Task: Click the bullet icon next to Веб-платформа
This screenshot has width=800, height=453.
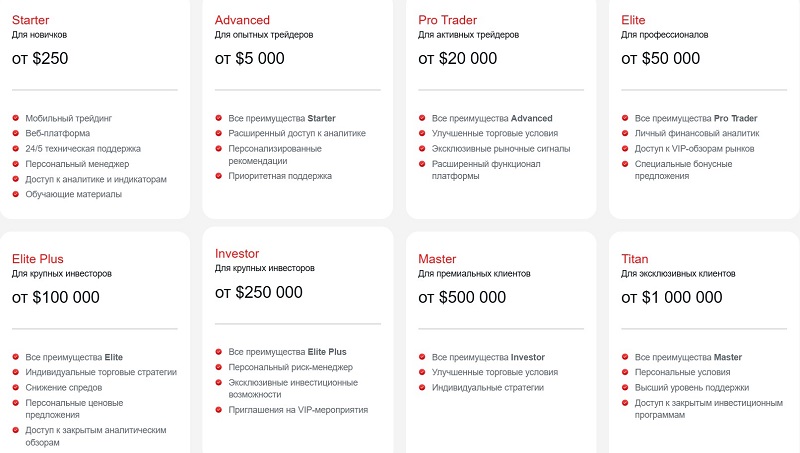Action: point(17,133)
